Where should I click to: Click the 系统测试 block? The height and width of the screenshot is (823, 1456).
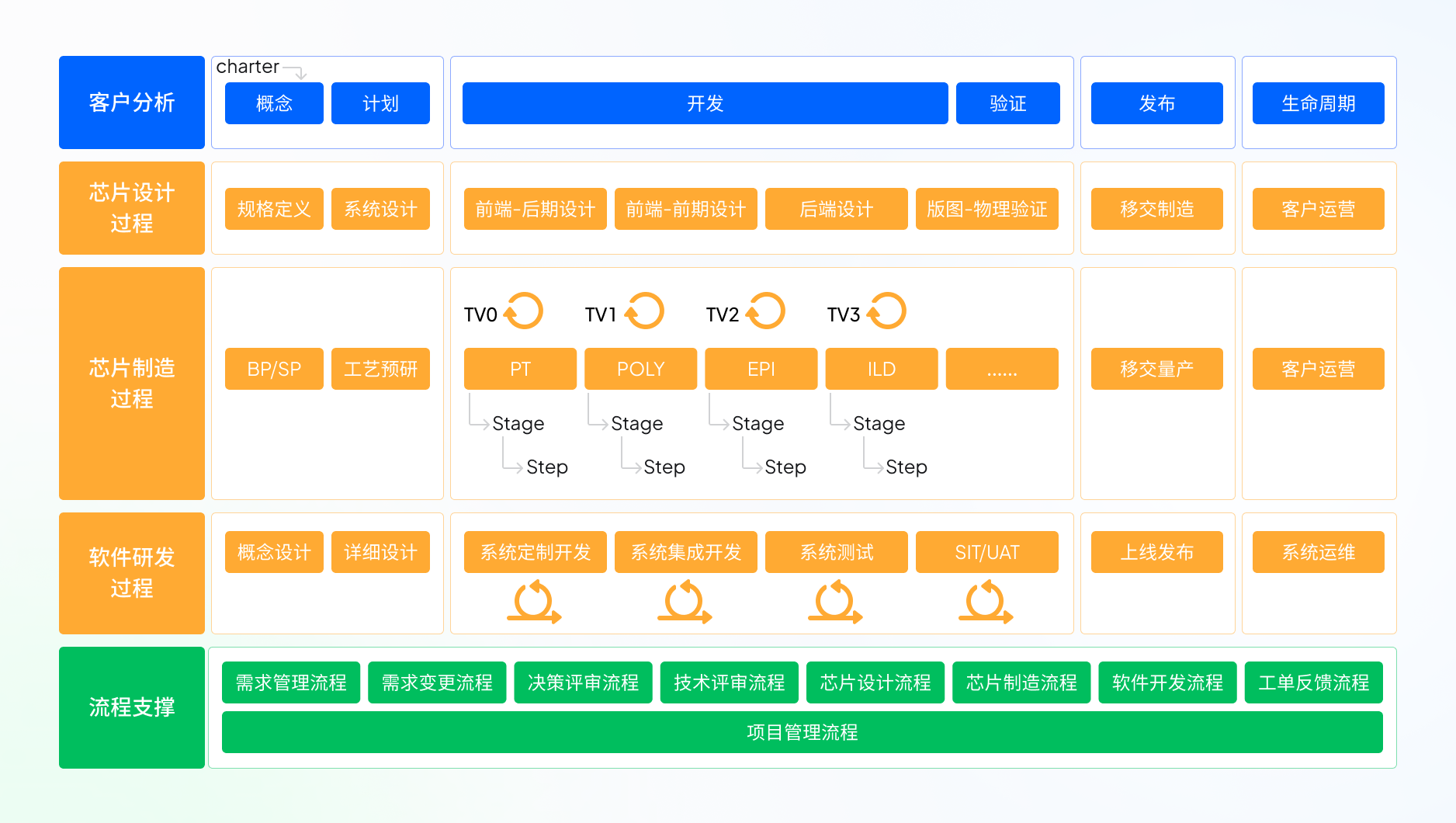coord(837,552)
